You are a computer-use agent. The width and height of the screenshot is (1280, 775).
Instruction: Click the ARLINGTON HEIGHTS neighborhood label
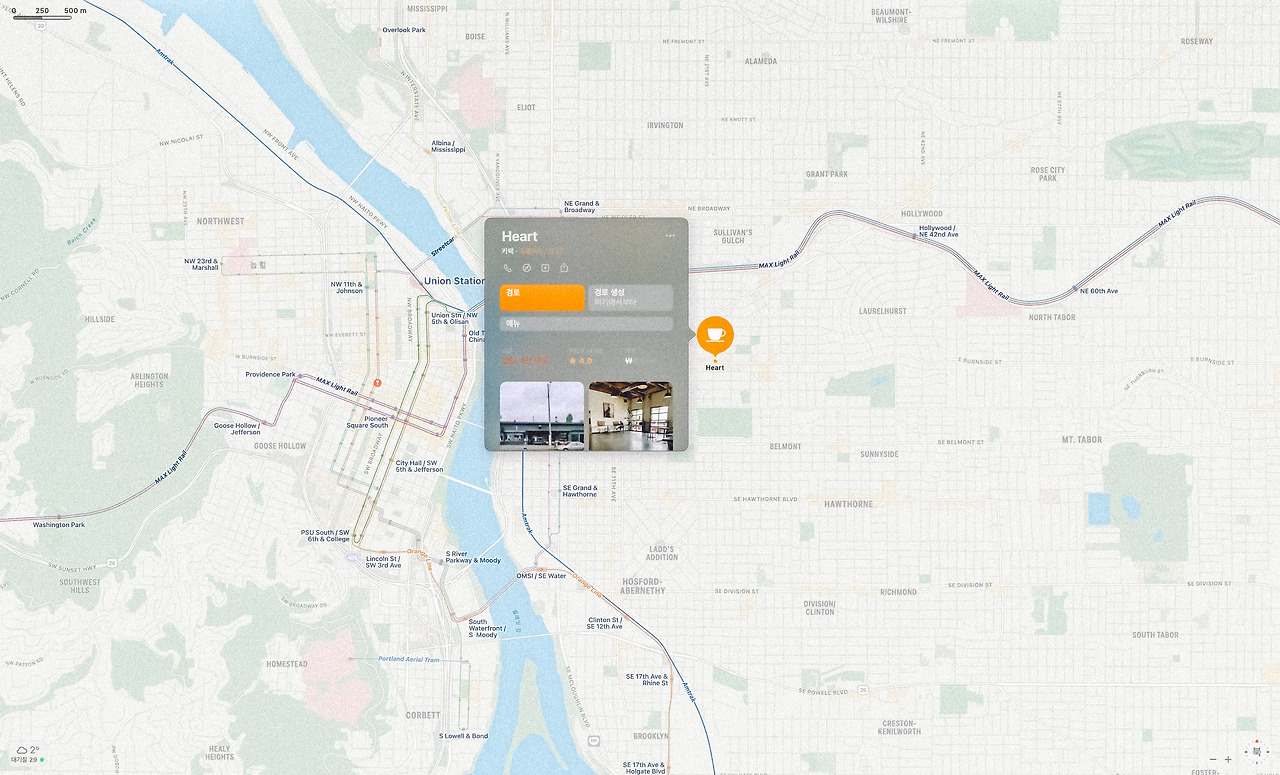[149, 381]
